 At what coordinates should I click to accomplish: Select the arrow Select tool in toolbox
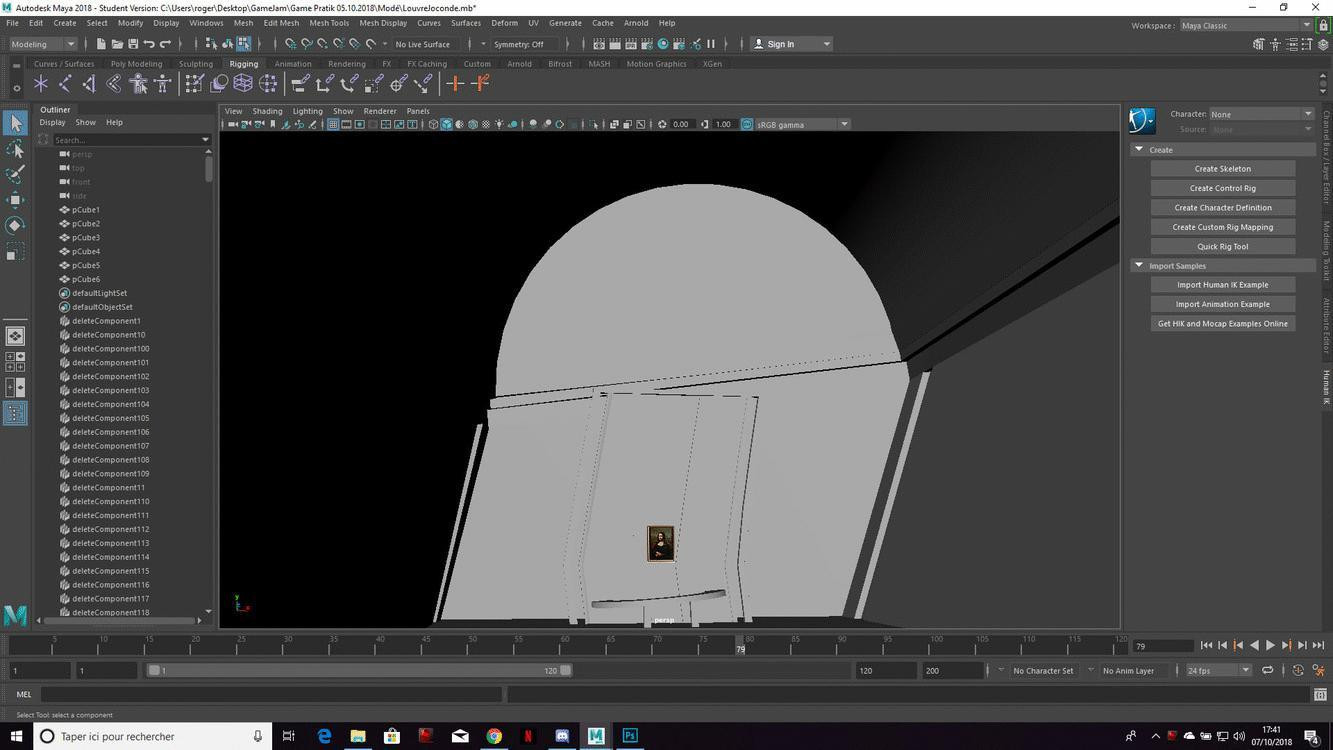point(15,123)
